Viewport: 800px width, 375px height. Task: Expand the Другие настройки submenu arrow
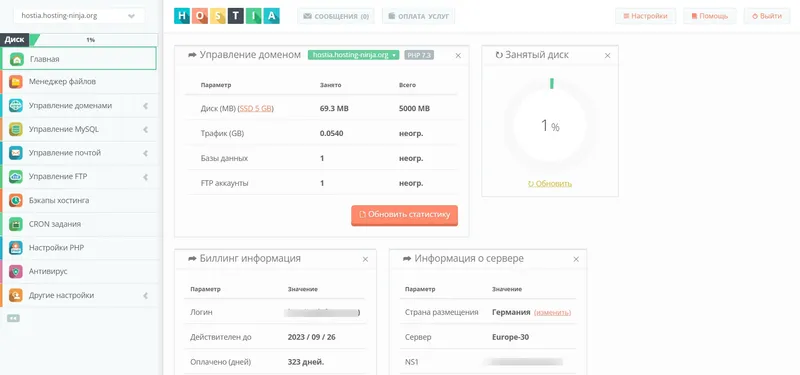(x=145, y=295)
